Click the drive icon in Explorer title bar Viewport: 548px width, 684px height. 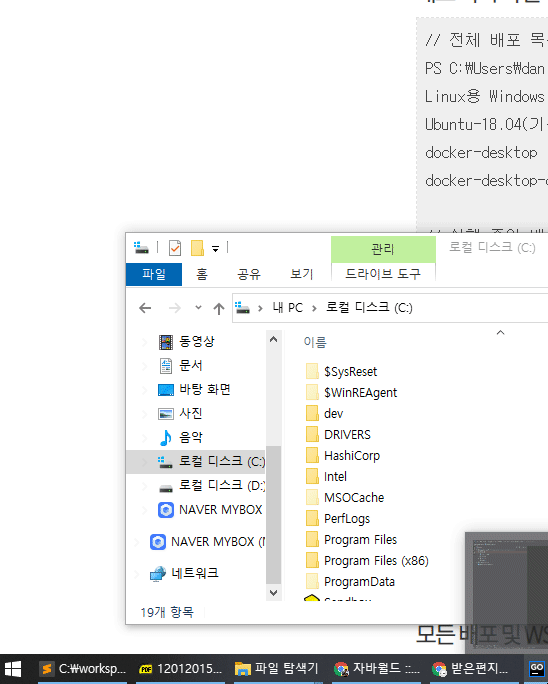pos(141,248)
